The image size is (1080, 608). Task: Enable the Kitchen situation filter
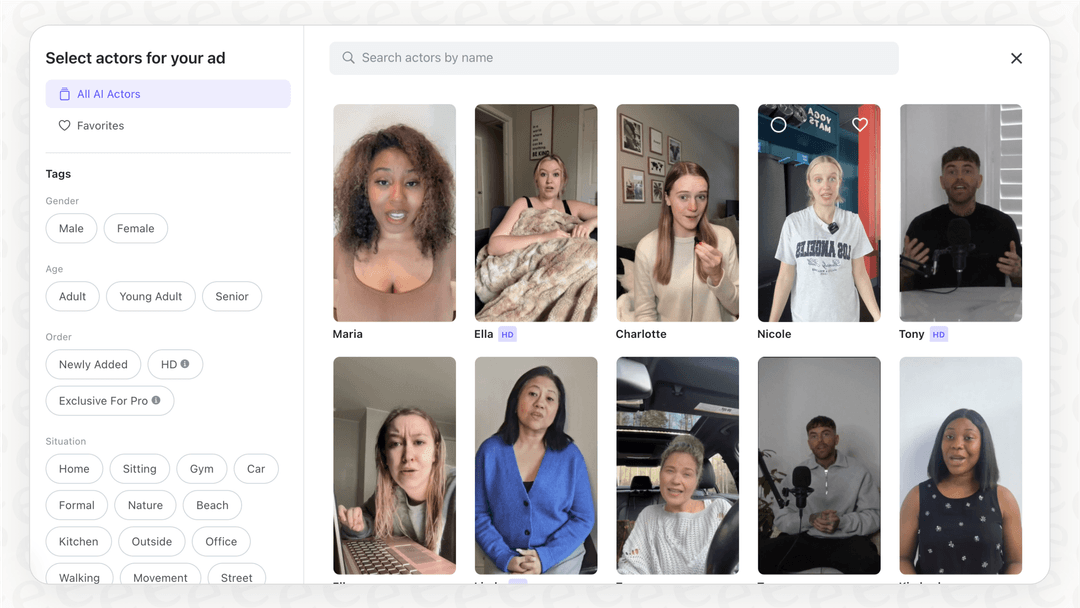pyautogui.click(x=78, y=541)
